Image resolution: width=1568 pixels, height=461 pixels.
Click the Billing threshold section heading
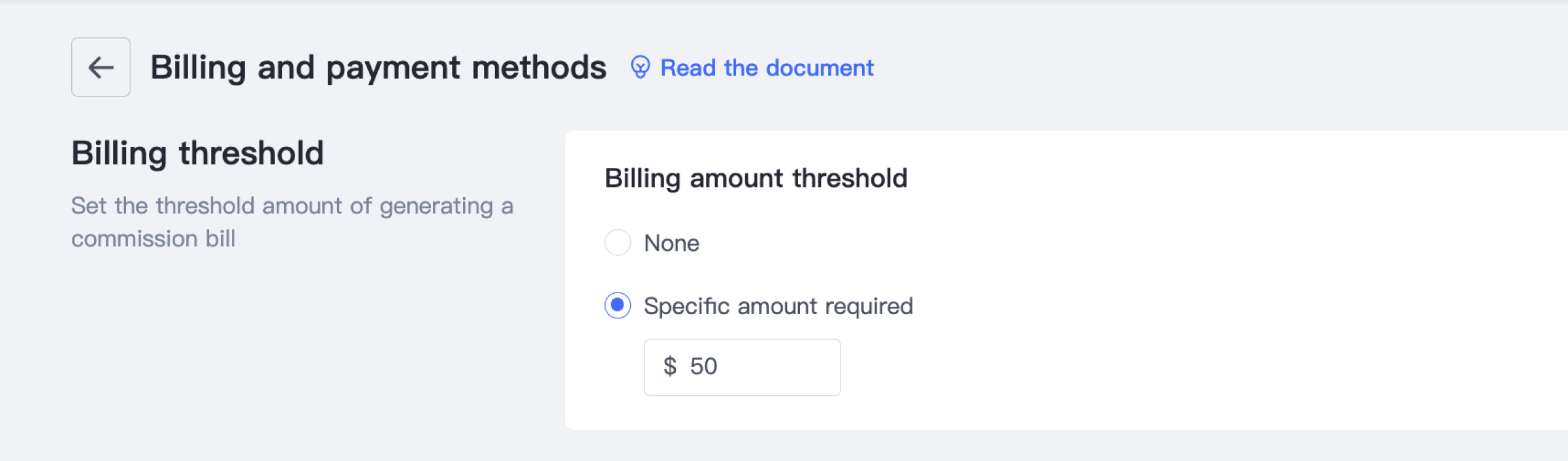(197, 153)
